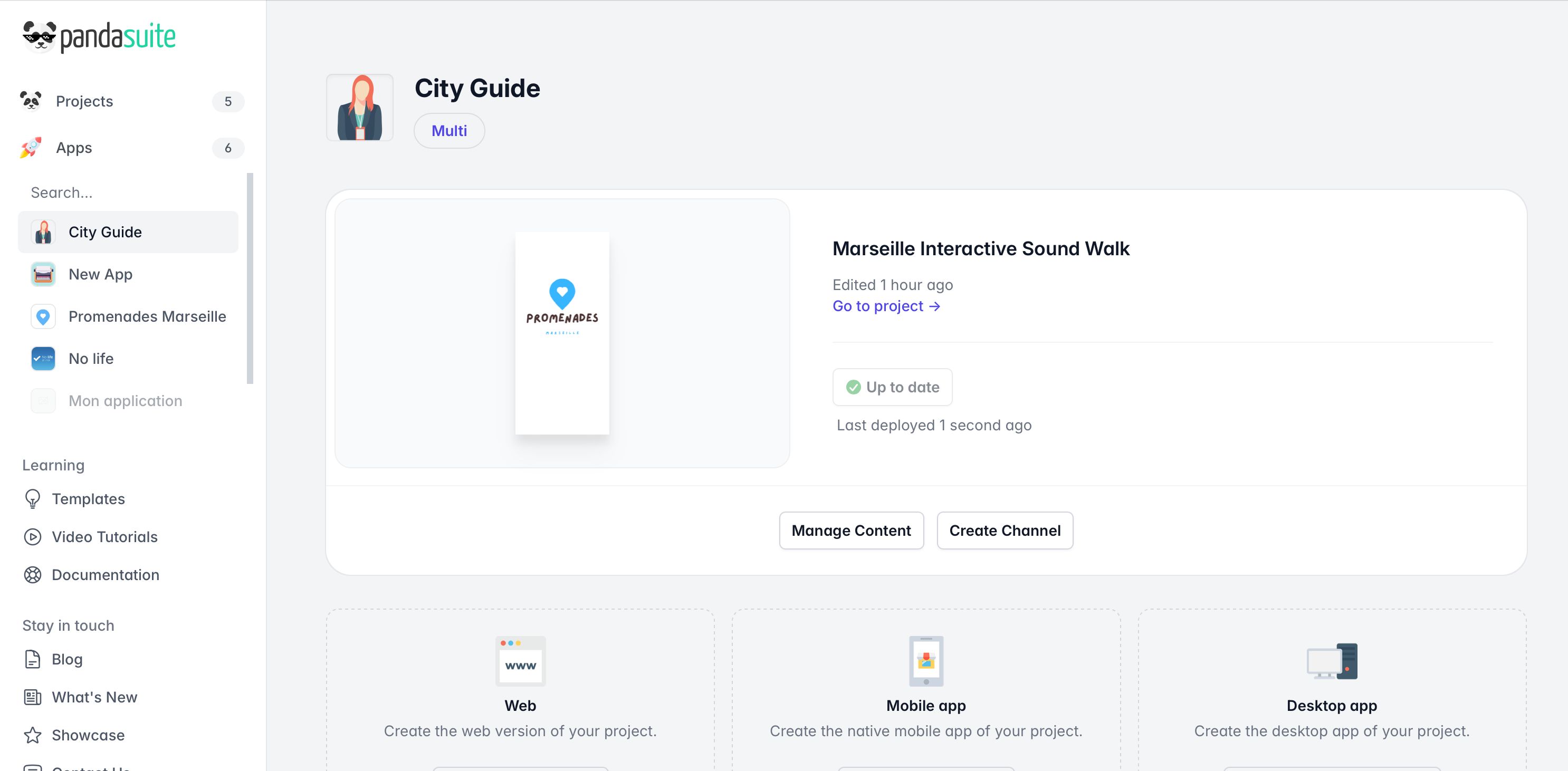Click the New App typewriter icon
1568x771 pixels.
tap(43, 274)
